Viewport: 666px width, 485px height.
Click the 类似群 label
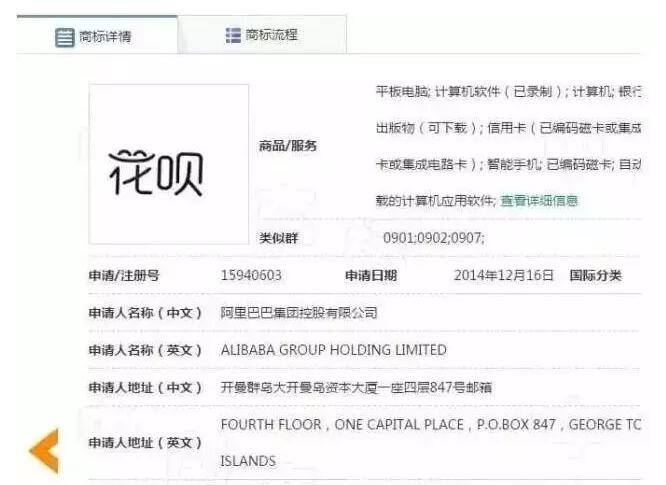pyautogui.click(x=279, y=238)
